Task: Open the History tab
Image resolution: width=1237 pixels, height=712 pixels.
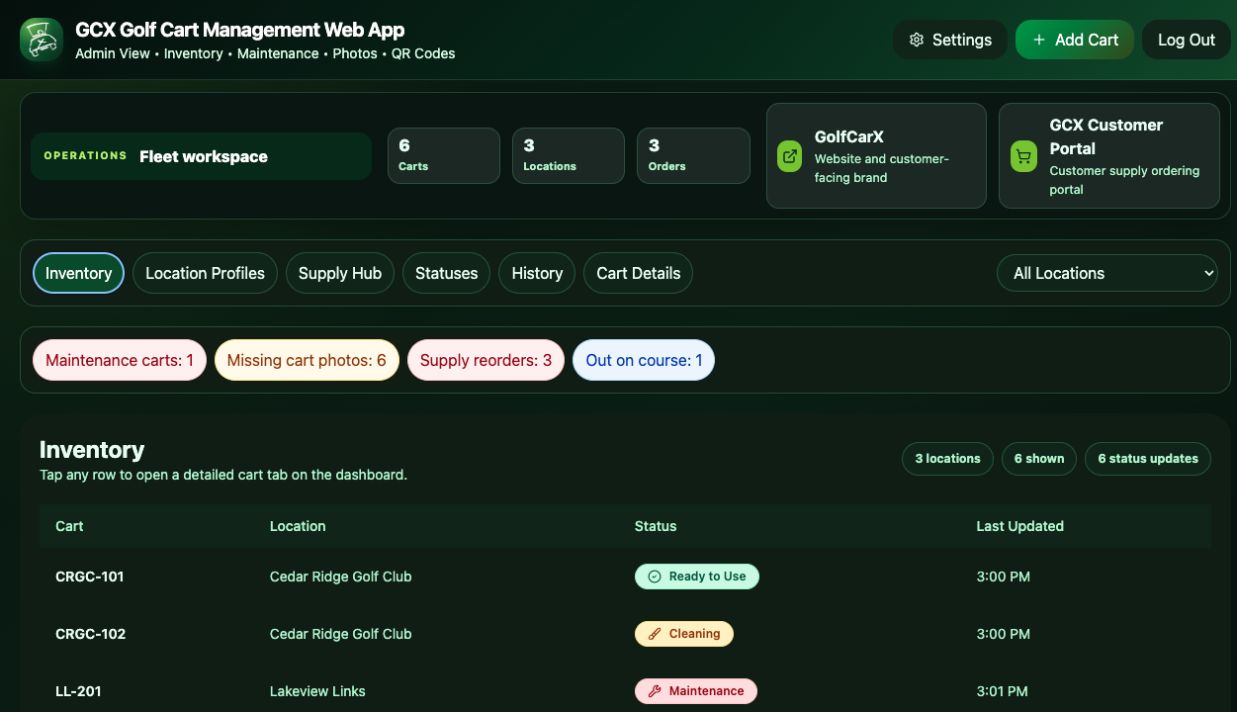Action: (x=537, y=273)
